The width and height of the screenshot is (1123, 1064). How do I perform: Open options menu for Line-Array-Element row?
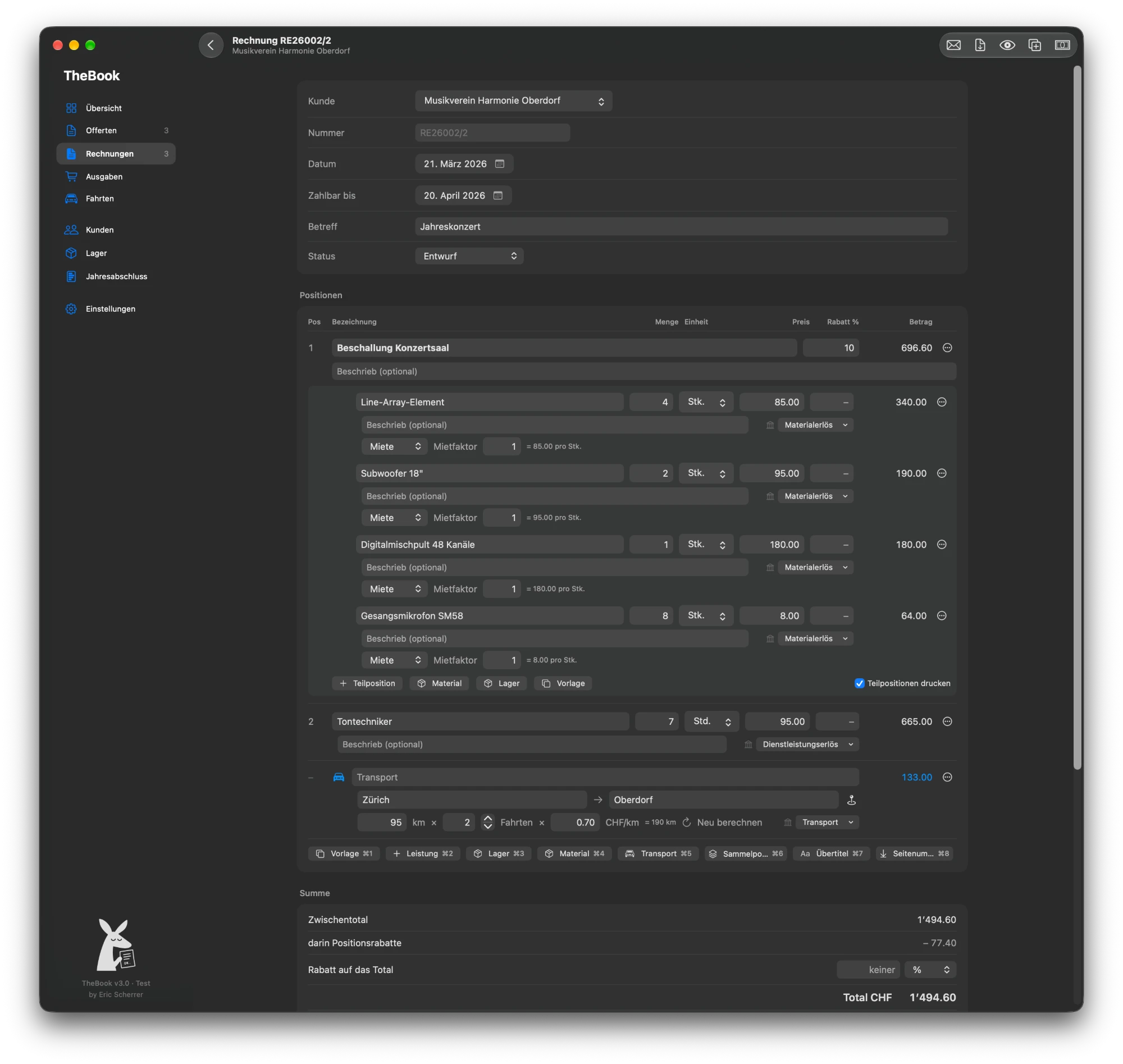pos(942,402)
